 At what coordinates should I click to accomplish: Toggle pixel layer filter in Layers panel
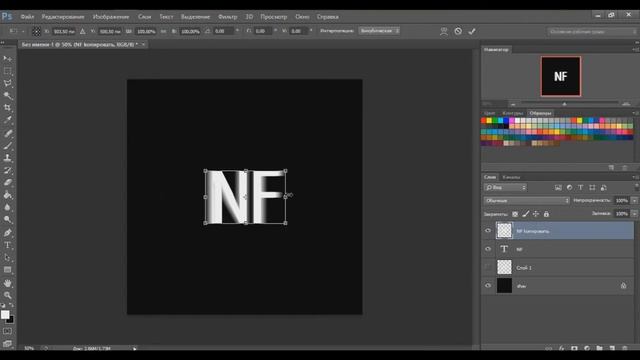(x=558, y=188)
